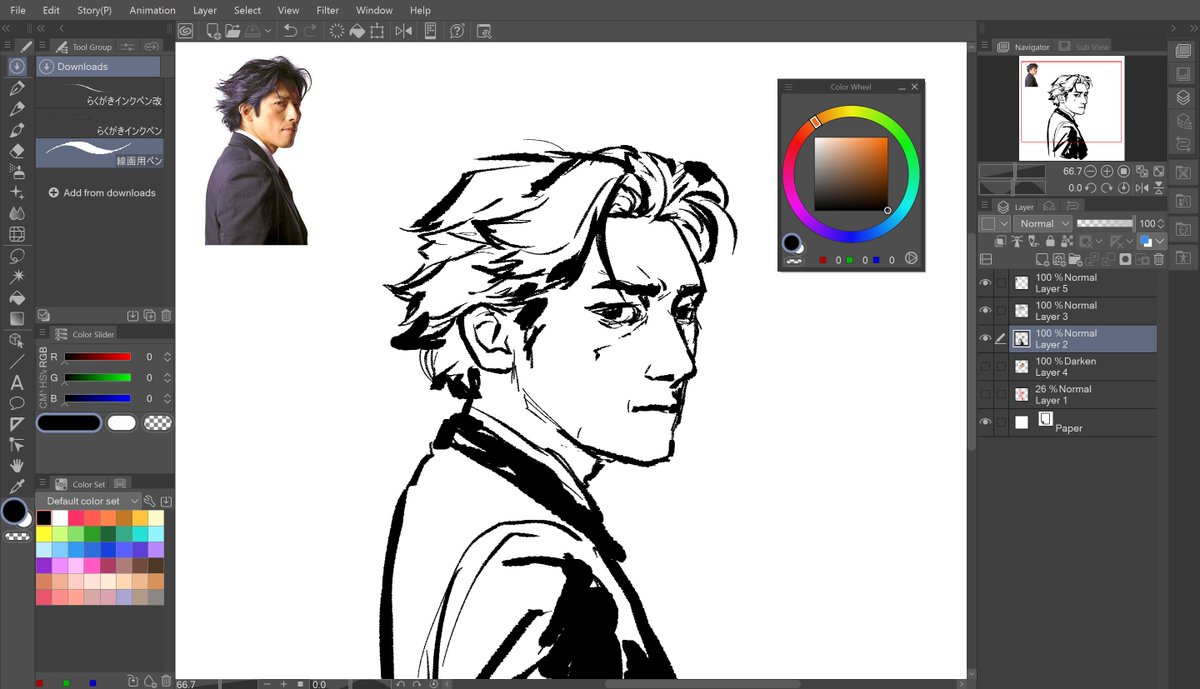The image size is (1200, 689).
Task: Select the Operation object cube tool
Action: (x=17, y=340)
